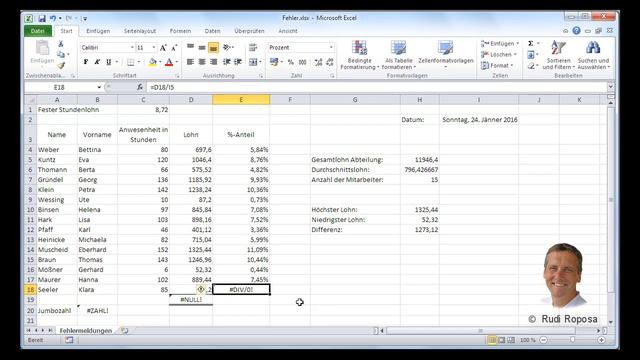Adjust the zoom slider handle

pos(573,340)
